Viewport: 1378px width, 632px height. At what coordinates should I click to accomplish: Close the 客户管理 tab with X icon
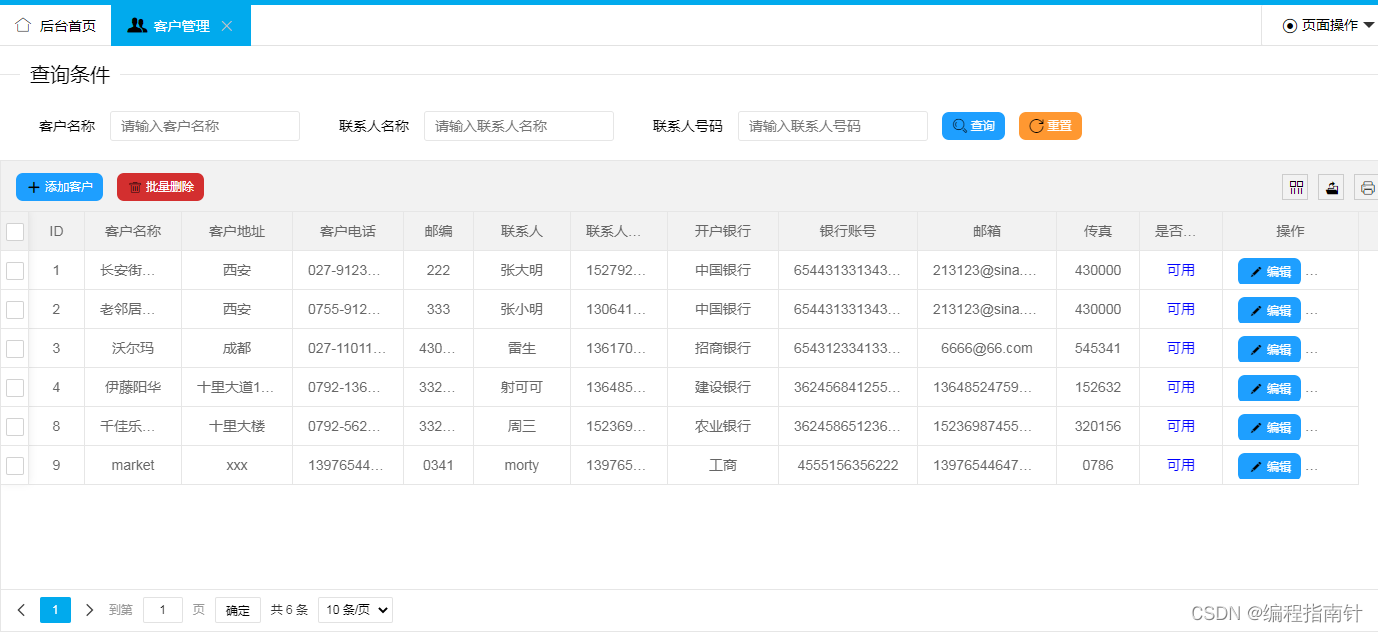click(227, 26)
